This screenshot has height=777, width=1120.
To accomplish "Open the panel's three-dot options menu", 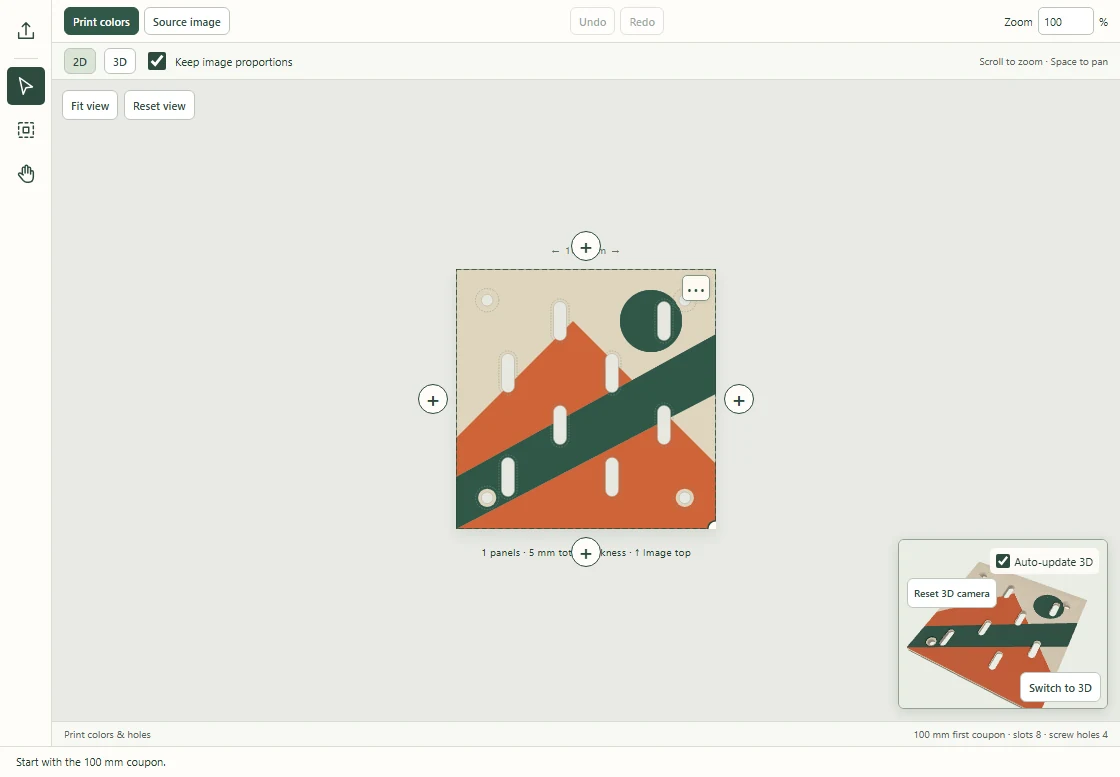I will click(696, 289).
